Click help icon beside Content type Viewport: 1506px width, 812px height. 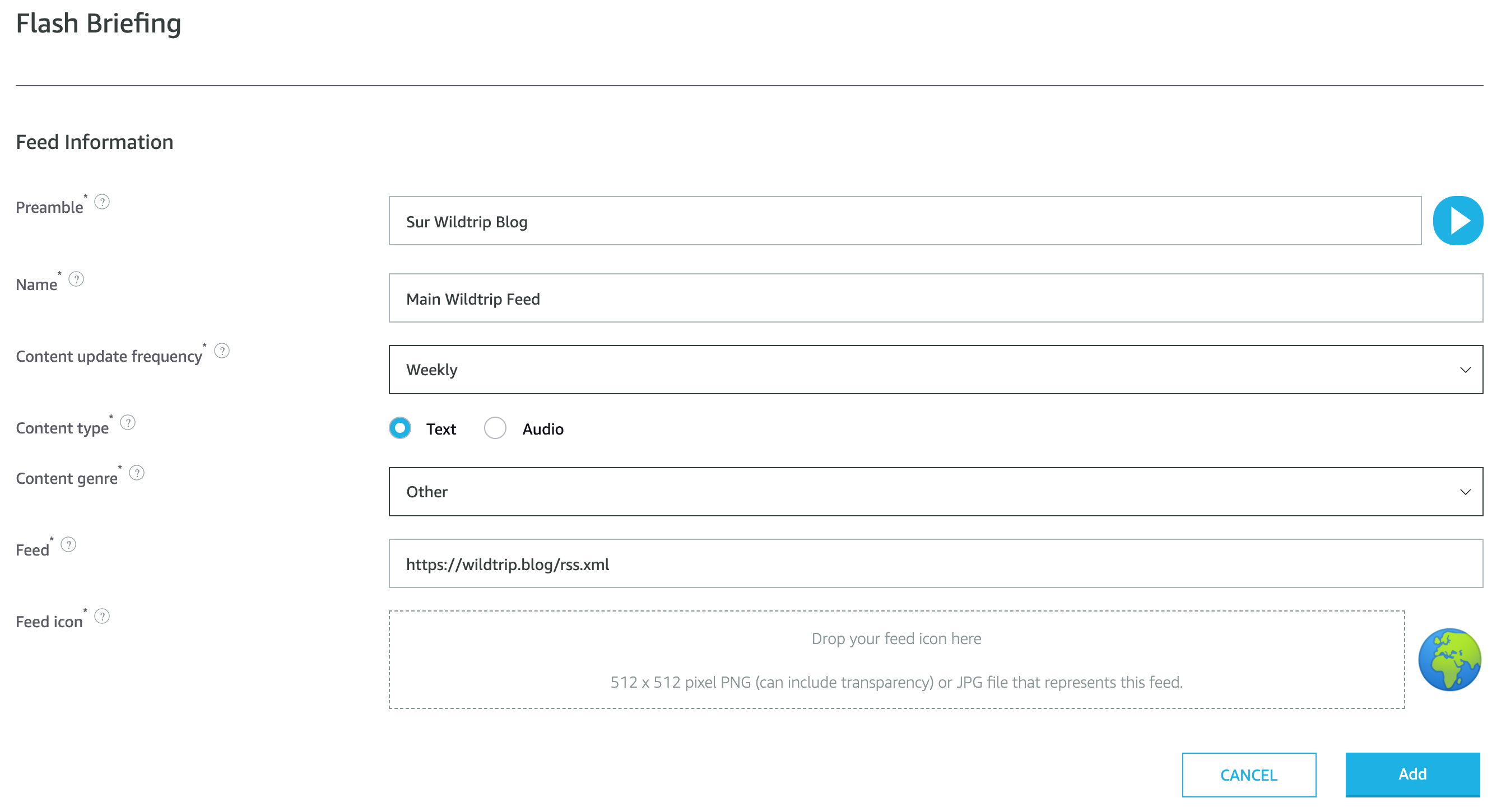[x=127, y=422]
